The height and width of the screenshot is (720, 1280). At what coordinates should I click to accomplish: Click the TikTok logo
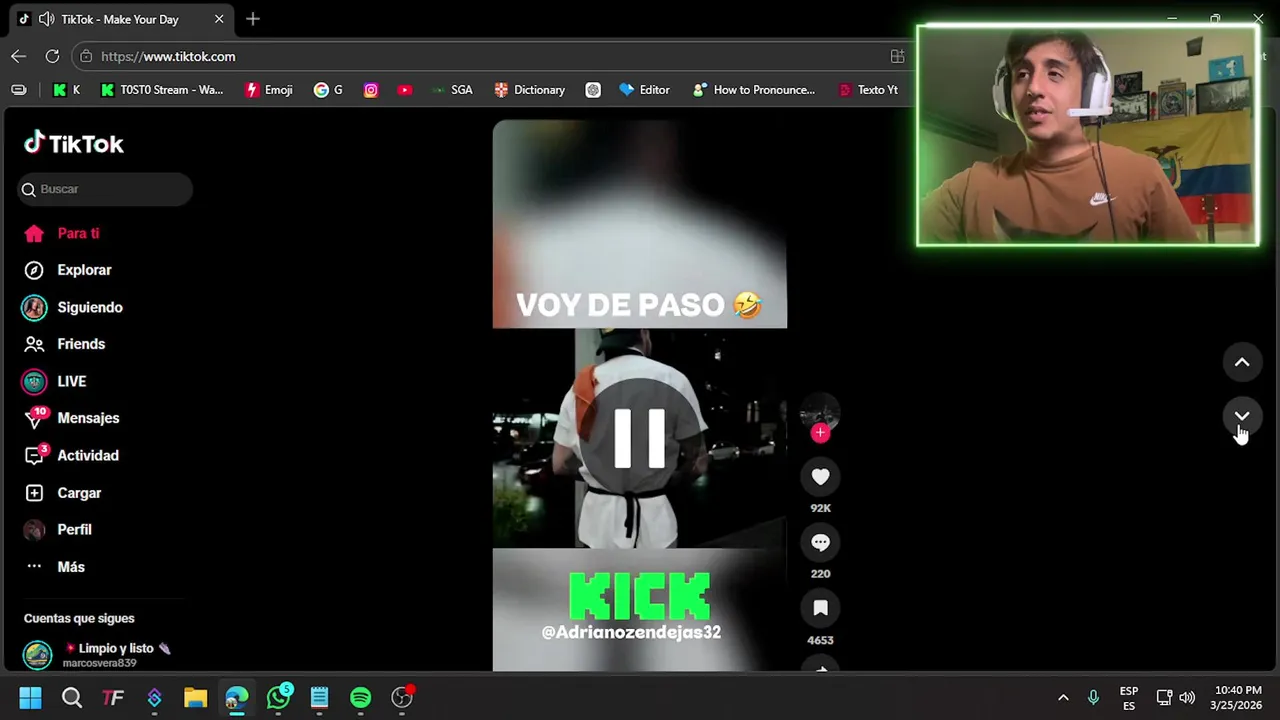click(x=74, y=144)
